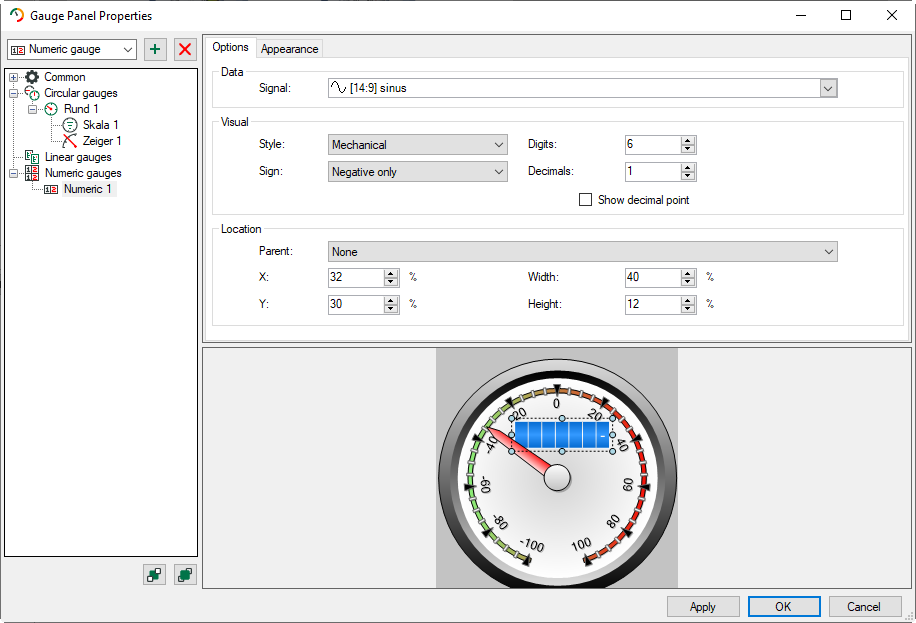Click the bring to front icon button

(x=185, y=574)
